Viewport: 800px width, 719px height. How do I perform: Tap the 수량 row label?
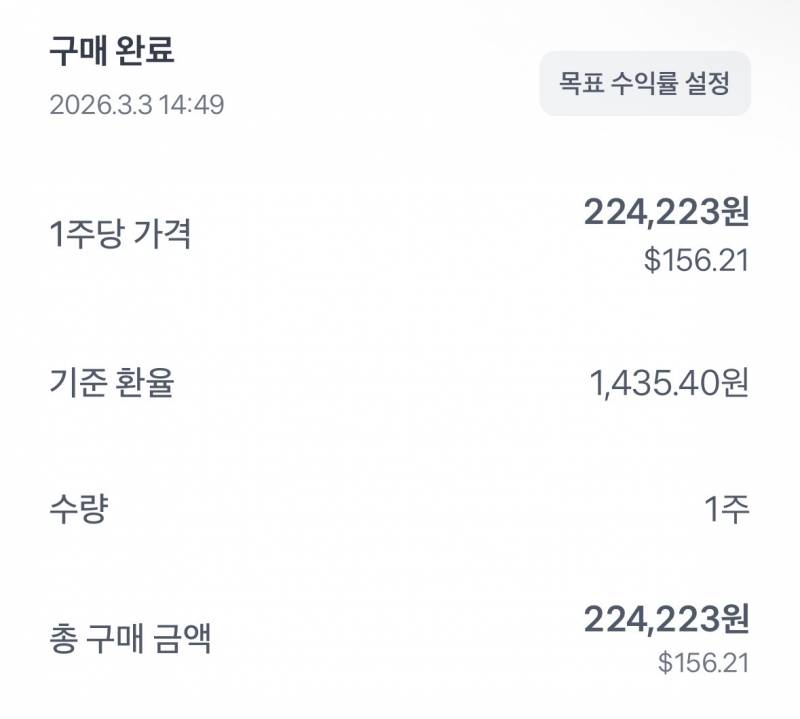pyautogui.click(x=82, y=506)
